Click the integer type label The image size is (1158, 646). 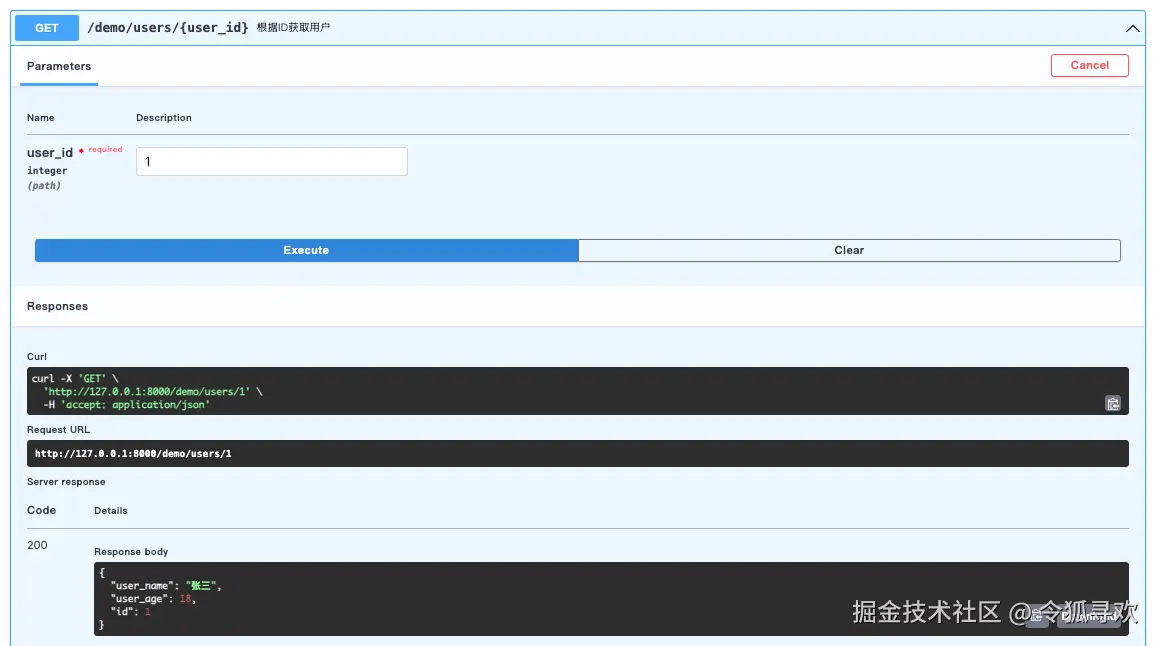[47, 171]
